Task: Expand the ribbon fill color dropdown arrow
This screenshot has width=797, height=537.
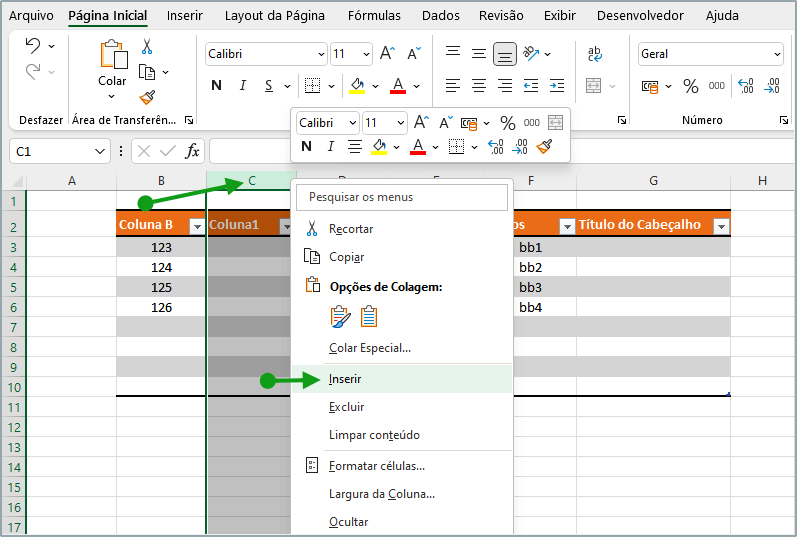Action: pyautogui.click(x=376, y=86)
